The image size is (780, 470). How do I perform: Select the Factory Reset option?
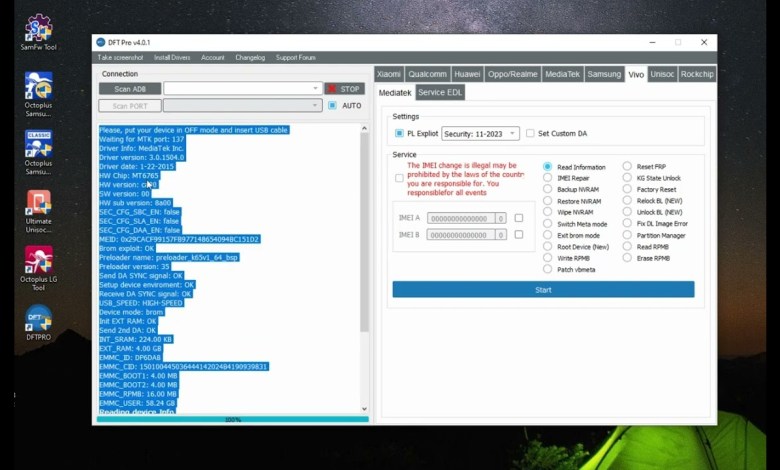pyautogui.click(x=627, y=189)
